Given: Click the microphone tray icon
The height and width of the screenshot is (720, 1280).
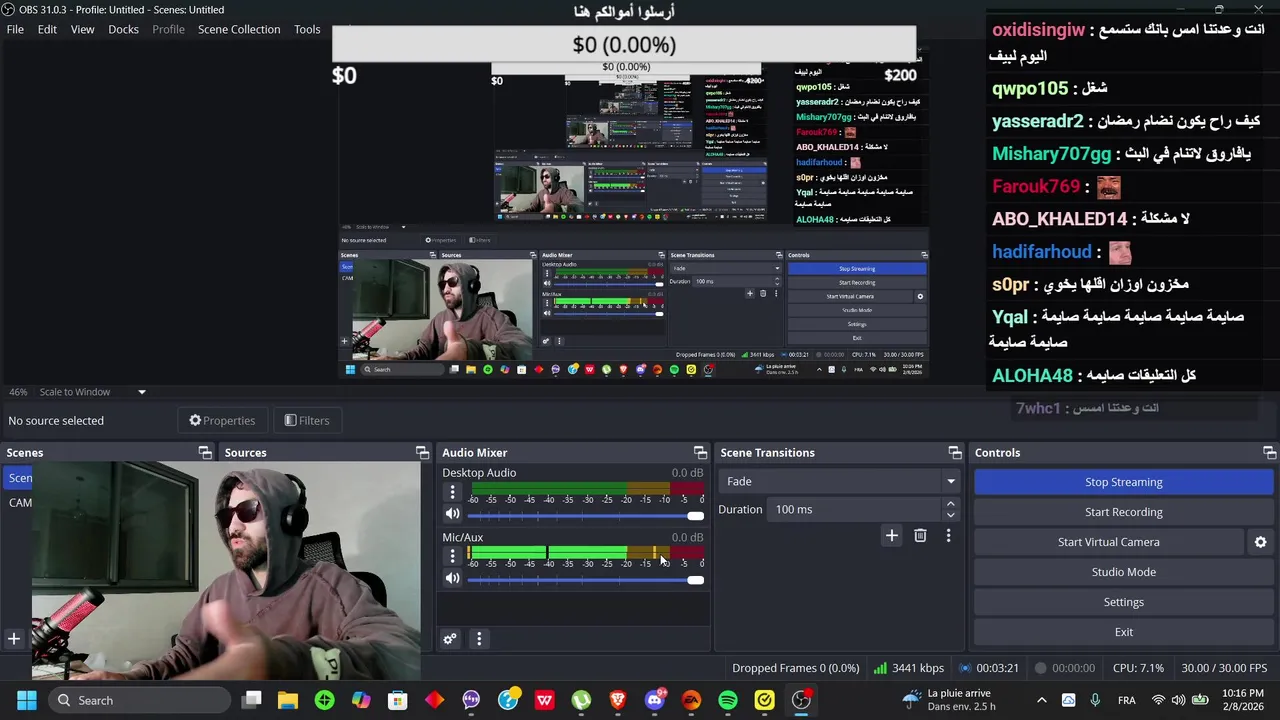Looking at the screenshot, I should coord(1095,700).
